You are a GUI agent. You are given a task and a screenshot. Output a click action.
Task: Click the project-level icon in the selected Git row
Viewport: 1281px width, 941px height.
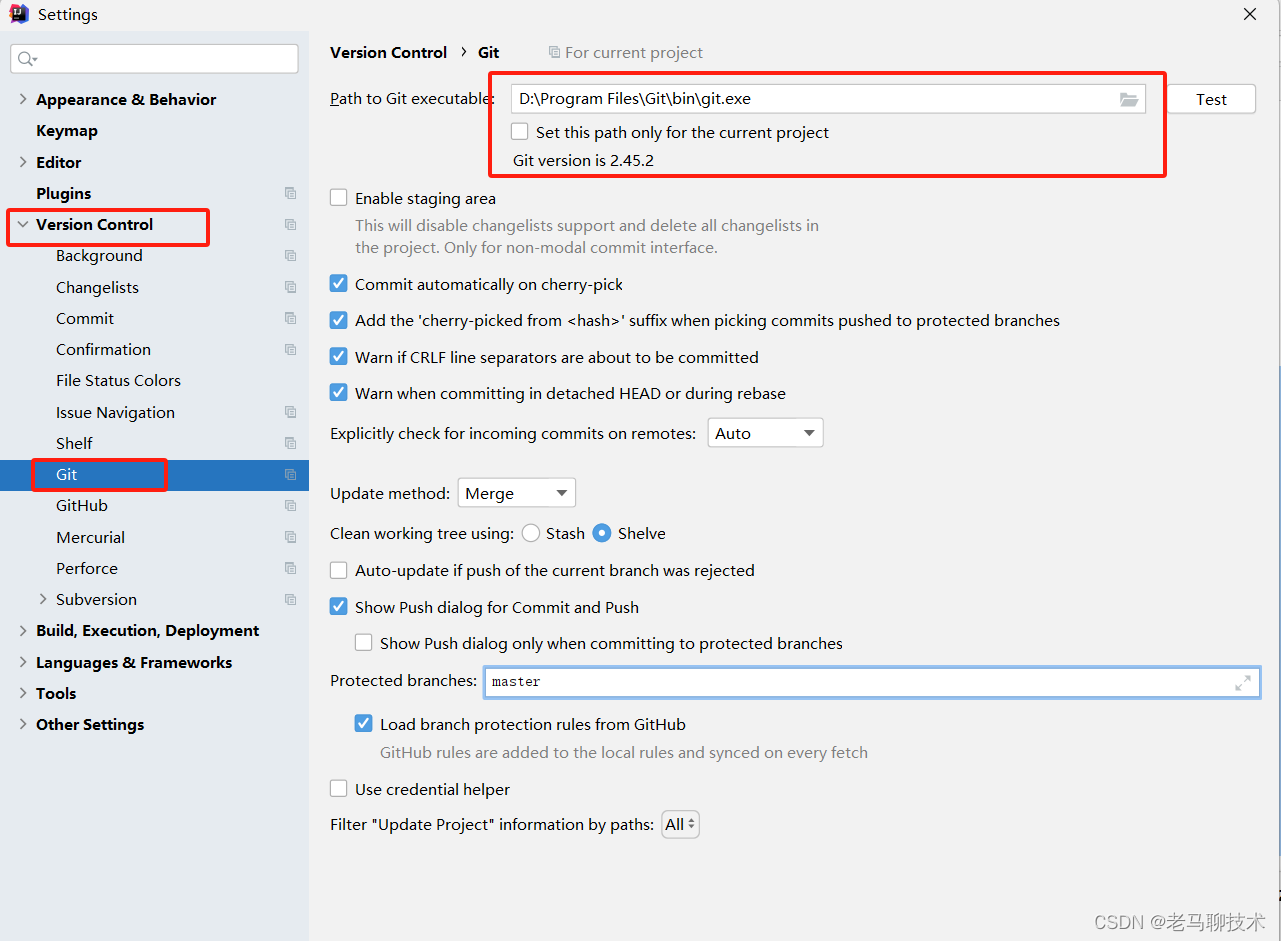click(x=290, y=474)
